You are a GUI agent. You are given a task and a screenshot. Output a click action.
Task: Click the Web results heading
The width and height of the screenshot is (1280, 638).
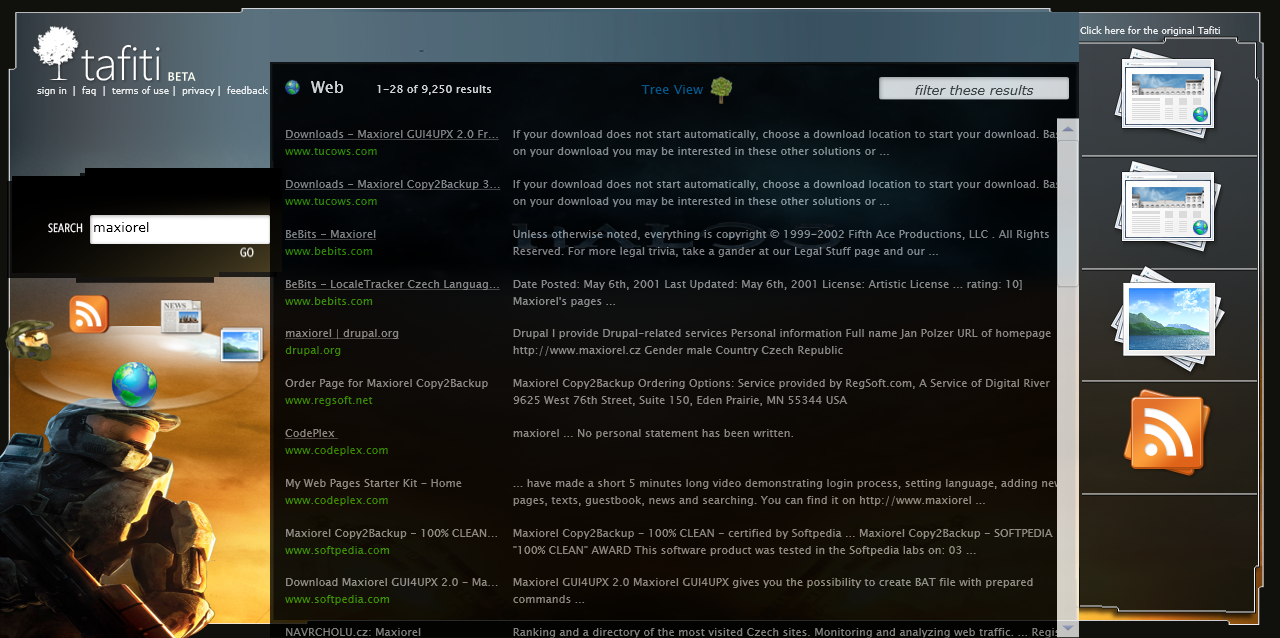tap(327, 88)
